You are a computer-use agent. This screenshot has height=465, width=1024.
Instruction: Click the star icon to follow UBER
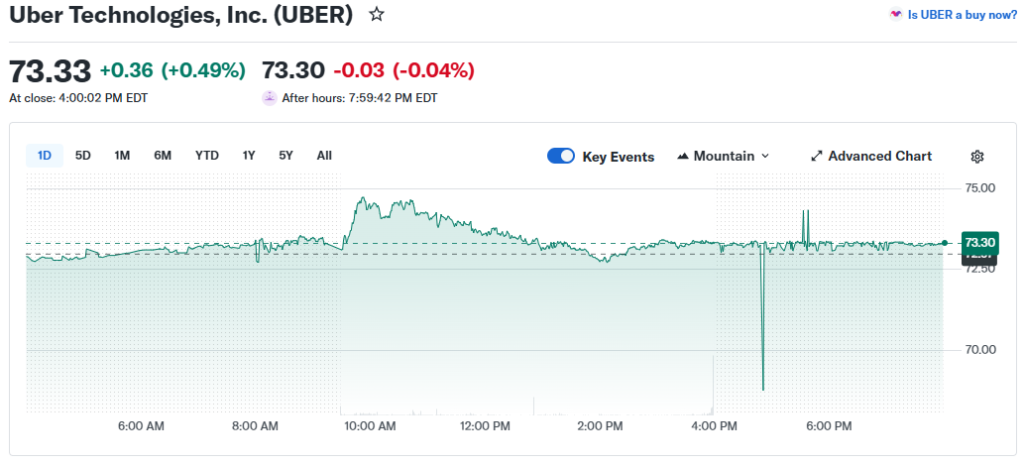point(376,15)
